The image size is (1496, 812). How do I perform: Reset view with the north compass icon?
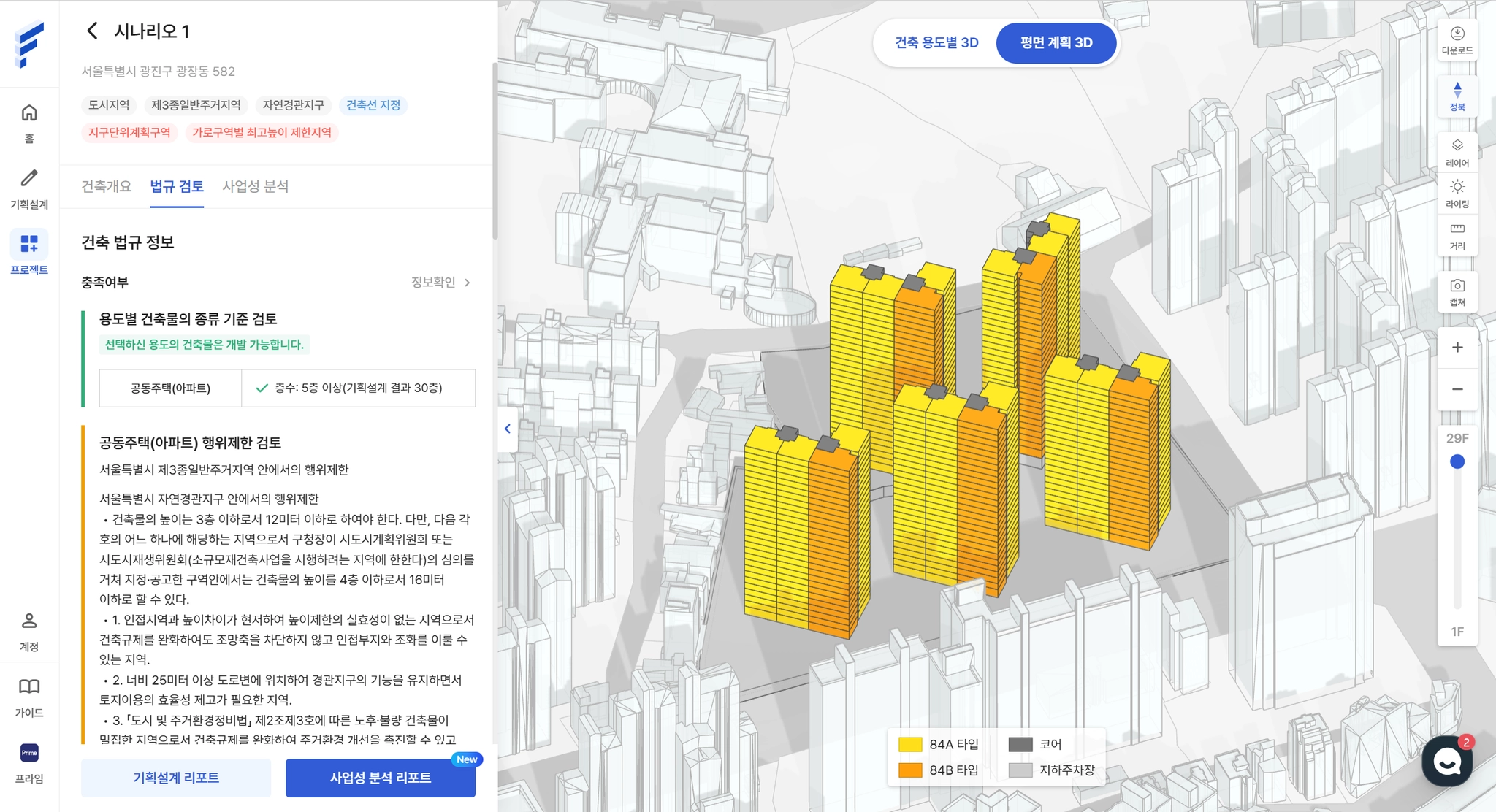pyautogui.click(x=1457, y=96)
